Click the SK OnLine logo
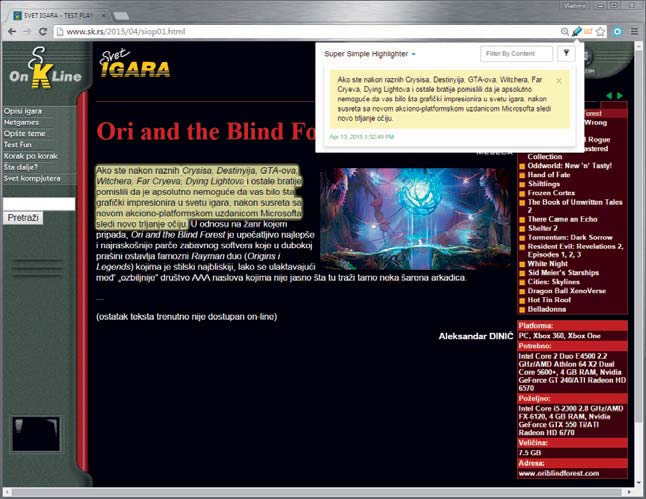 (44, 68)
